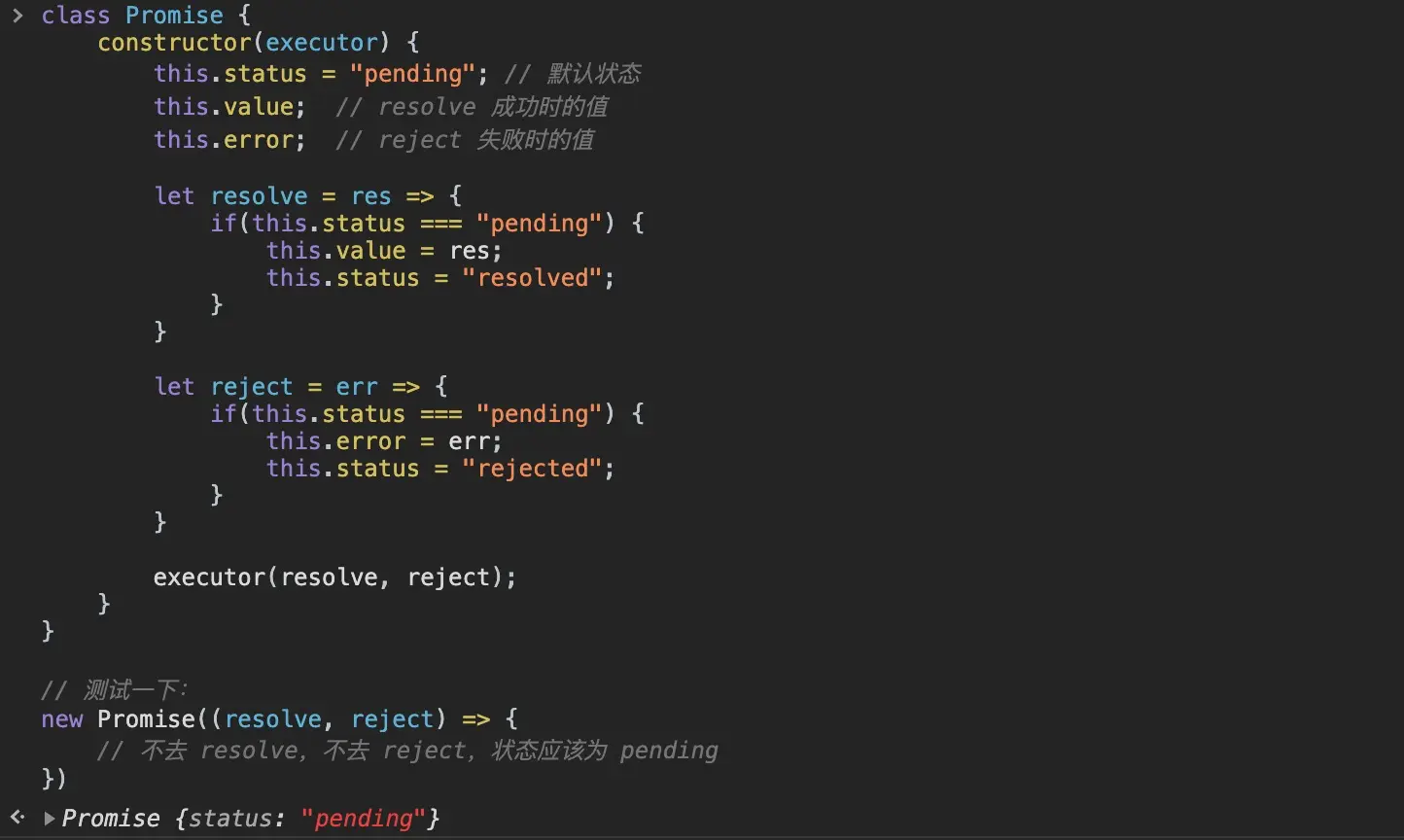Select the logged Promise object name

click(111, 819)
